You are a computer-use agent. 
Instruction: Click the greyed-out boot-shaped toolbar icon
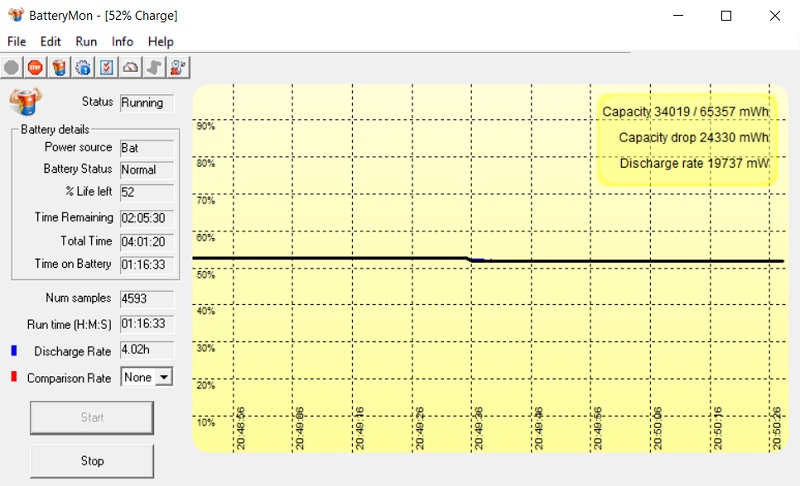[x=154, y=67]
